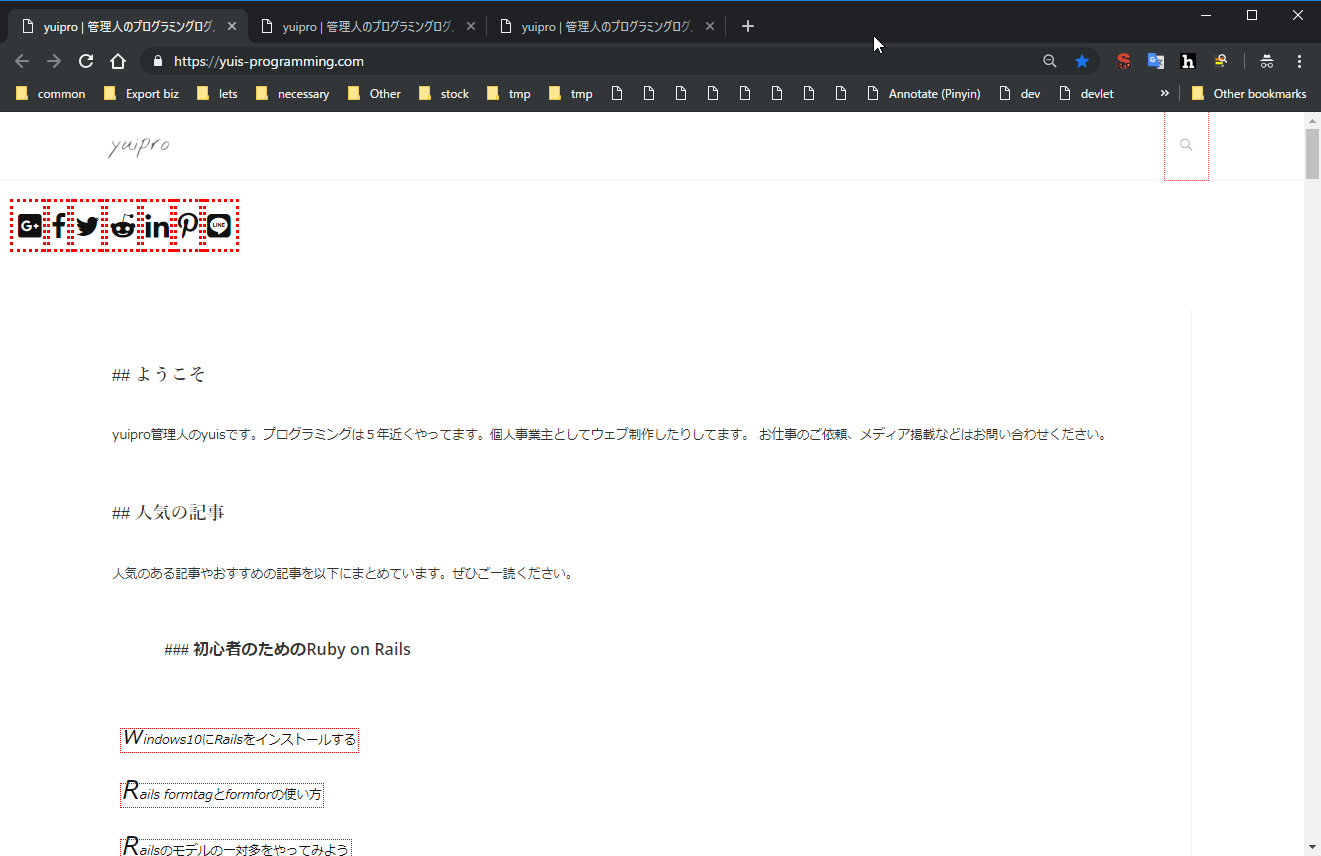Click the vertical page scrollbar thumb
The width and height of the screenshot is (1321, 856).
pyautogui.click(x=1312, y=152)
